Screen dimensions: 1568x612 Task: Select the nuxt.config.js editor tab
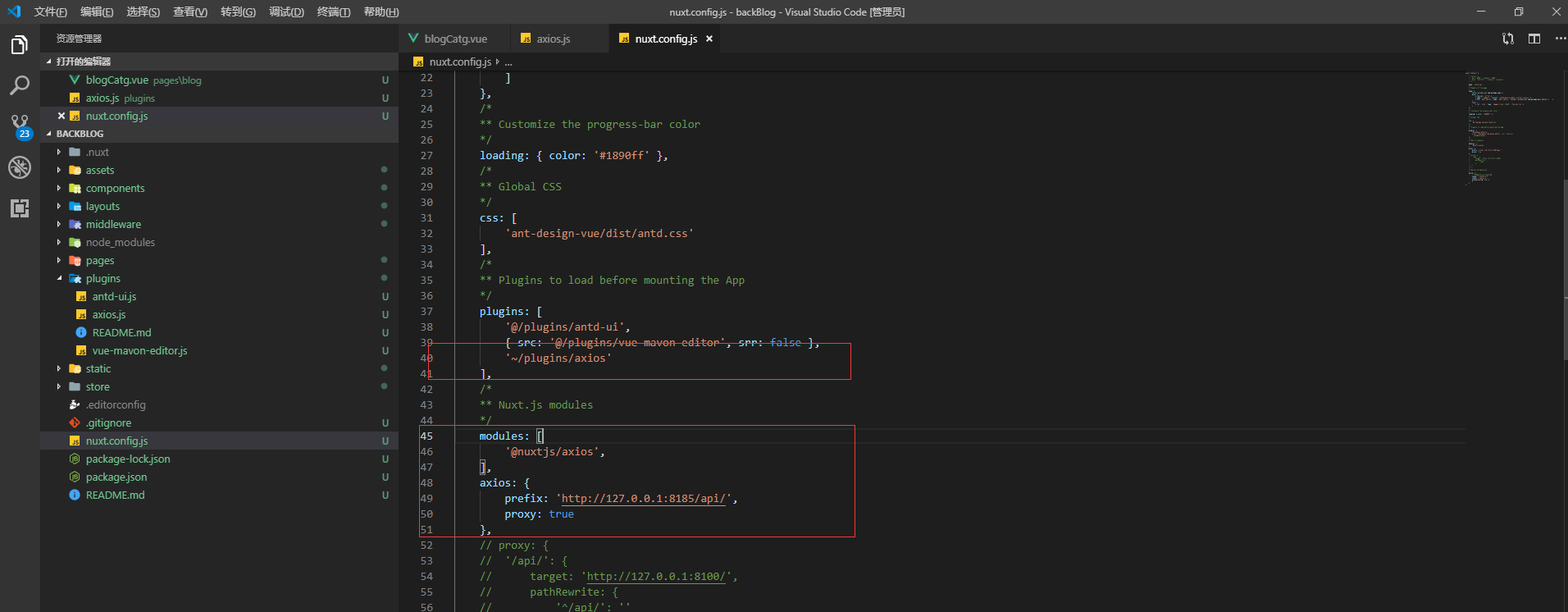point(666,39)
